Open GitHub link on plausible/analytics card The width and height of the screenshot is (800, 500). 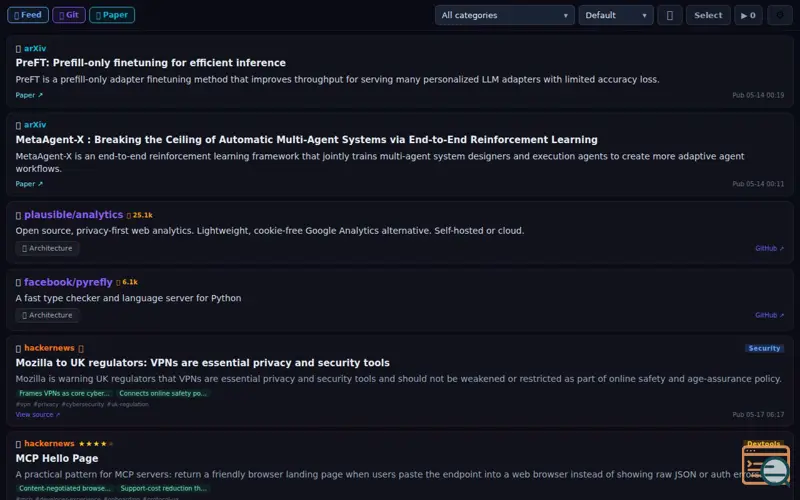[x=769, y=248]
